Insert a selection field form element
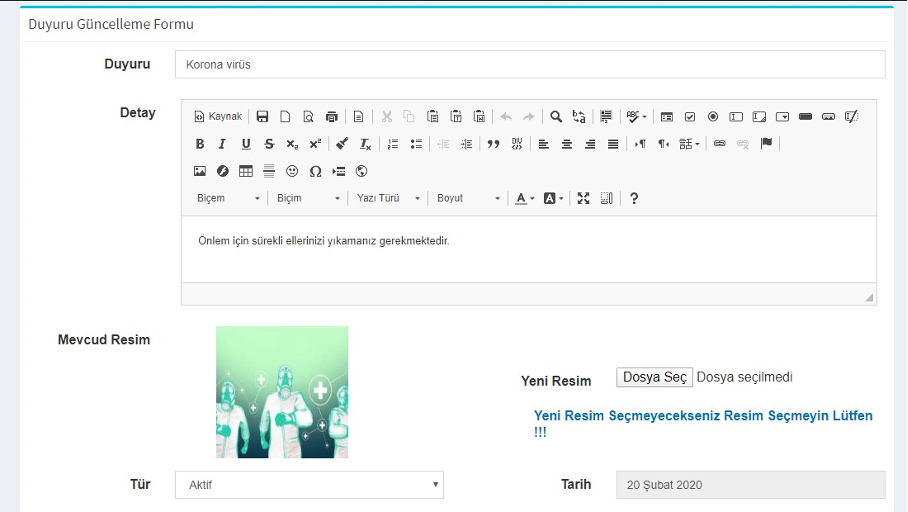 pos(782,116)
